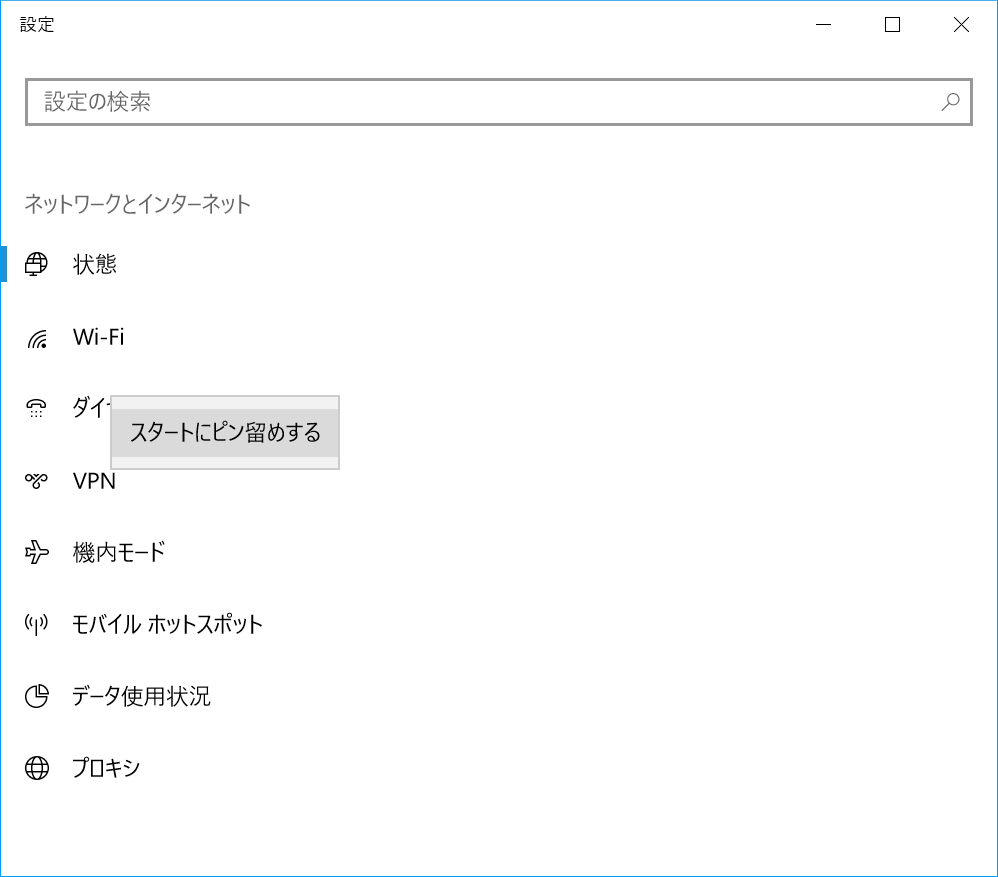The height and width of the screenshot is (877, 998).
Task: Open プロキシ settings page
Action: [106, 768]
